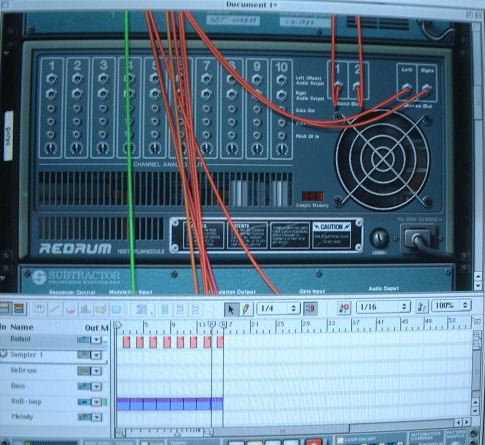485x445 pixels.
Task: Click the device icon next to the Melody track
Action: 84,417
